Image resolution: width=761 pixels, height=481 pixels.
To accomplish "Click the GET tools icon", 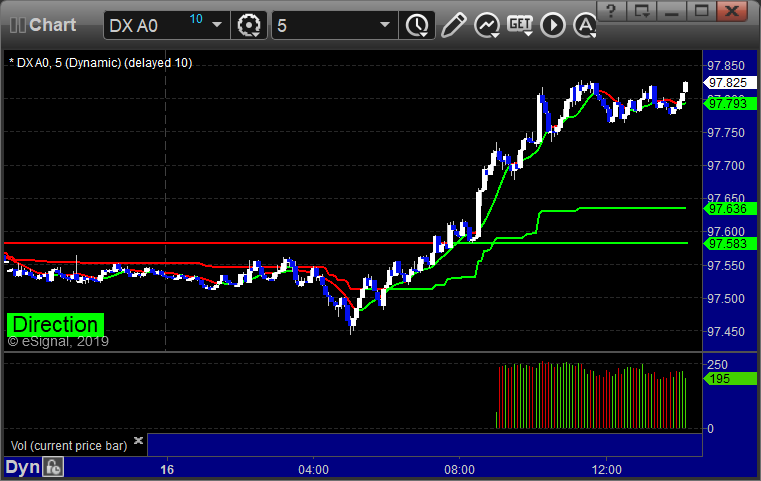I will point(520,25).
